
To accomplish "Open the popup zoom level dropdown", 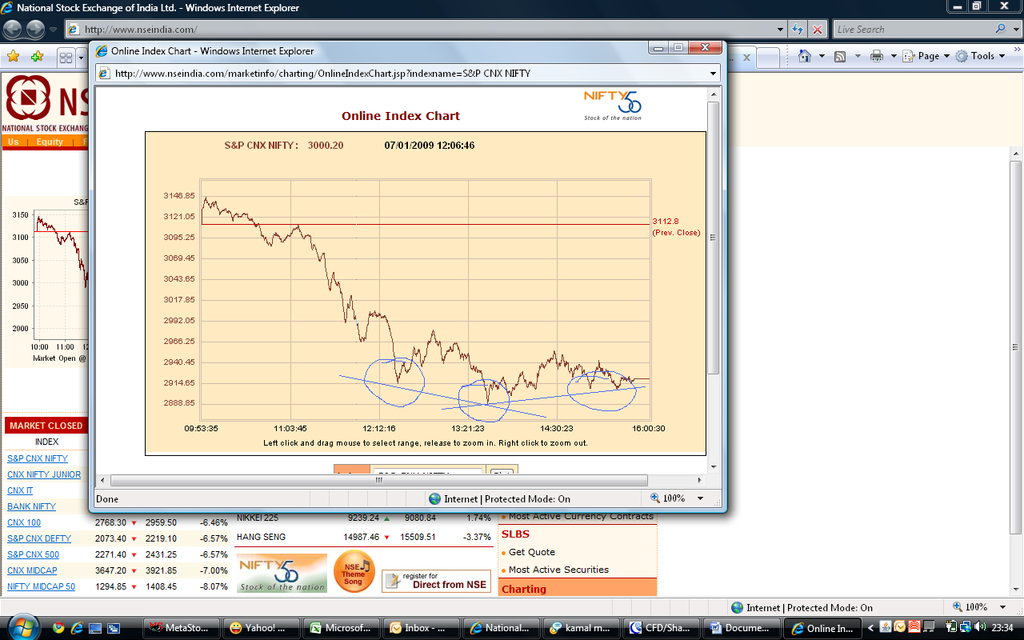I will pos(700,498).
